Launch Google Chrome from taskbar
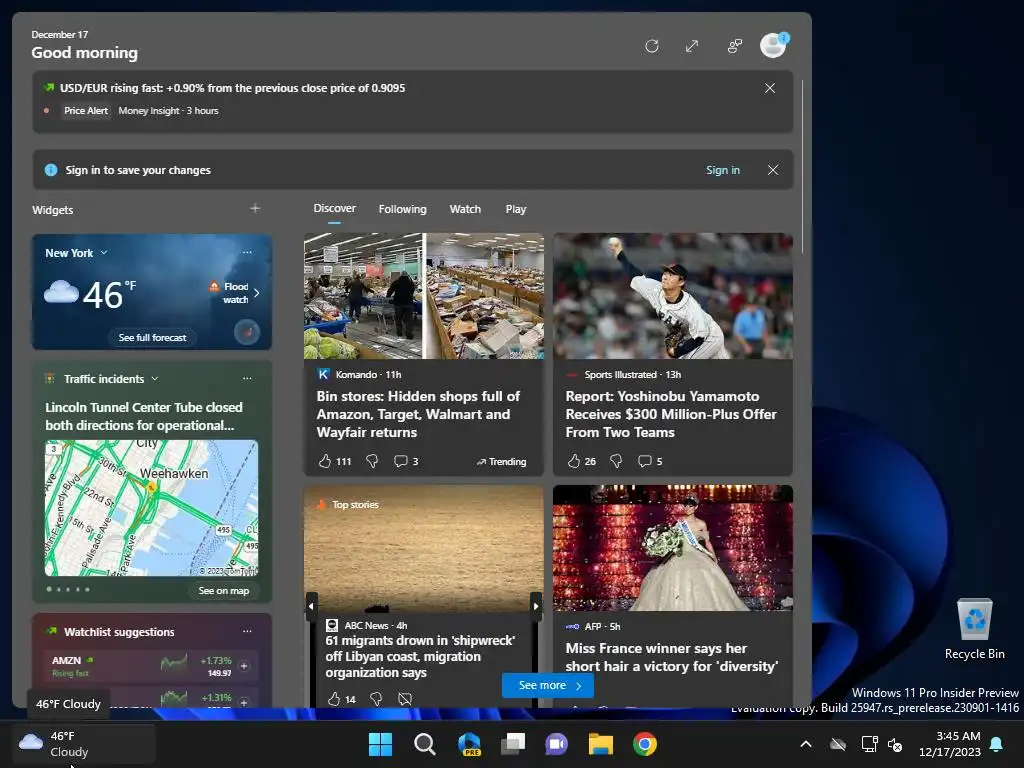This screenshot has height=768, width=1024. click(645, 744)
